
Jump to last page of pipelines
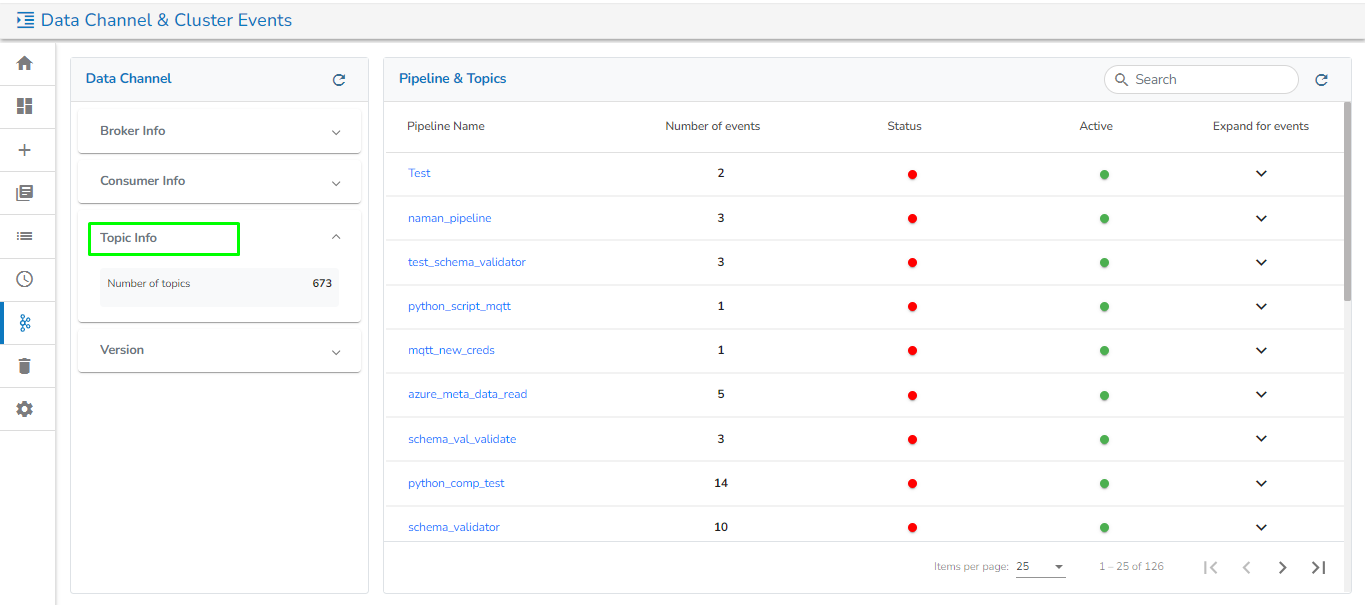coord(1318,567)
